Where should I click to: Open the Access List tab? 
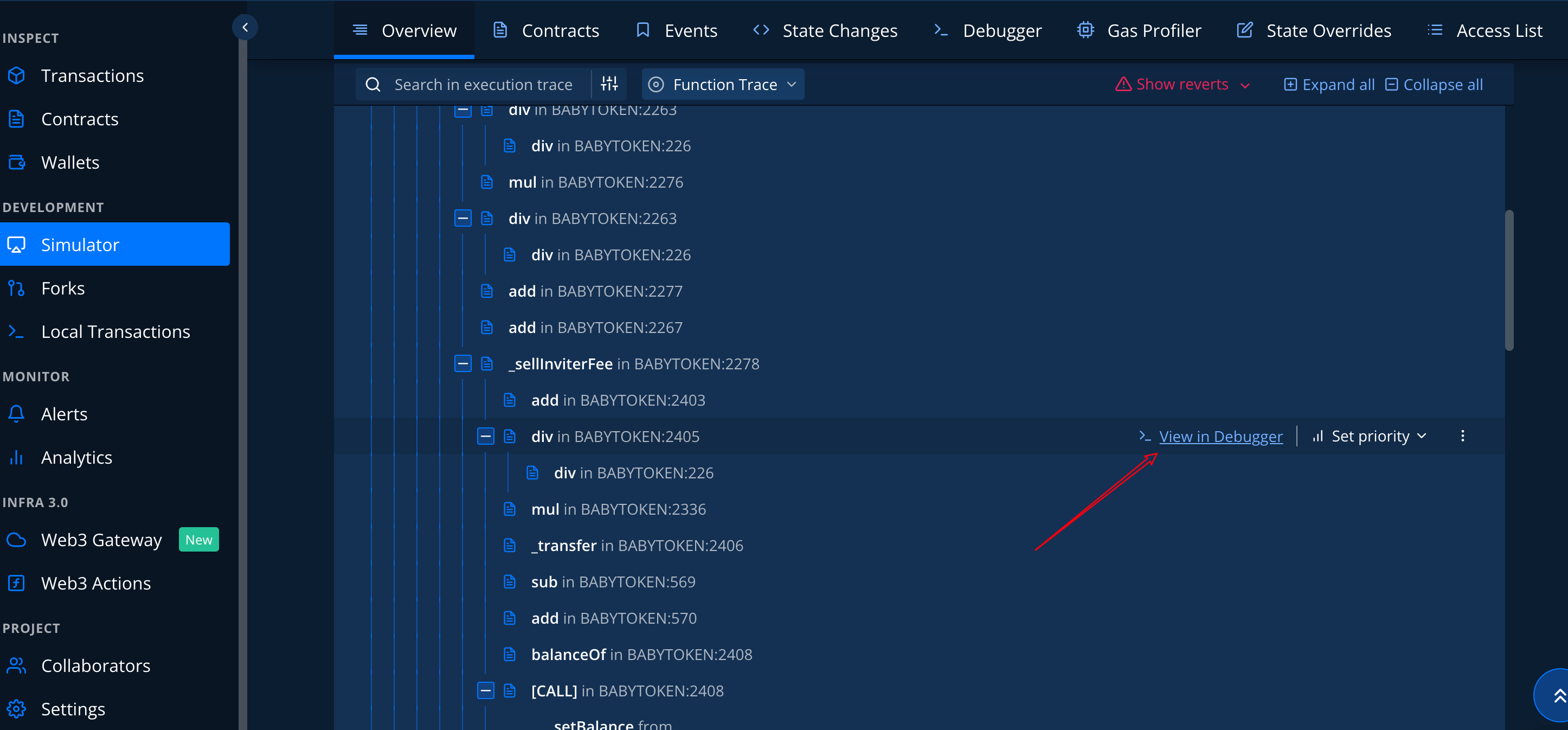point(1485,30)
